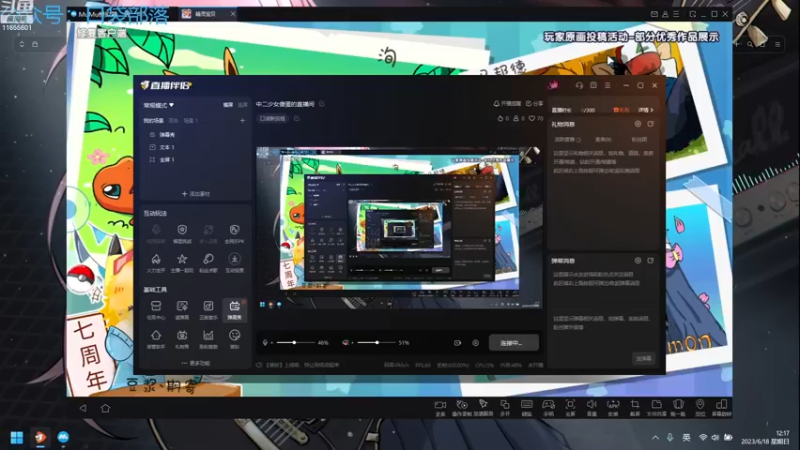Click 分享 share link
The height and width of the screenshot is (450, 800).
[x=534, y=104]
